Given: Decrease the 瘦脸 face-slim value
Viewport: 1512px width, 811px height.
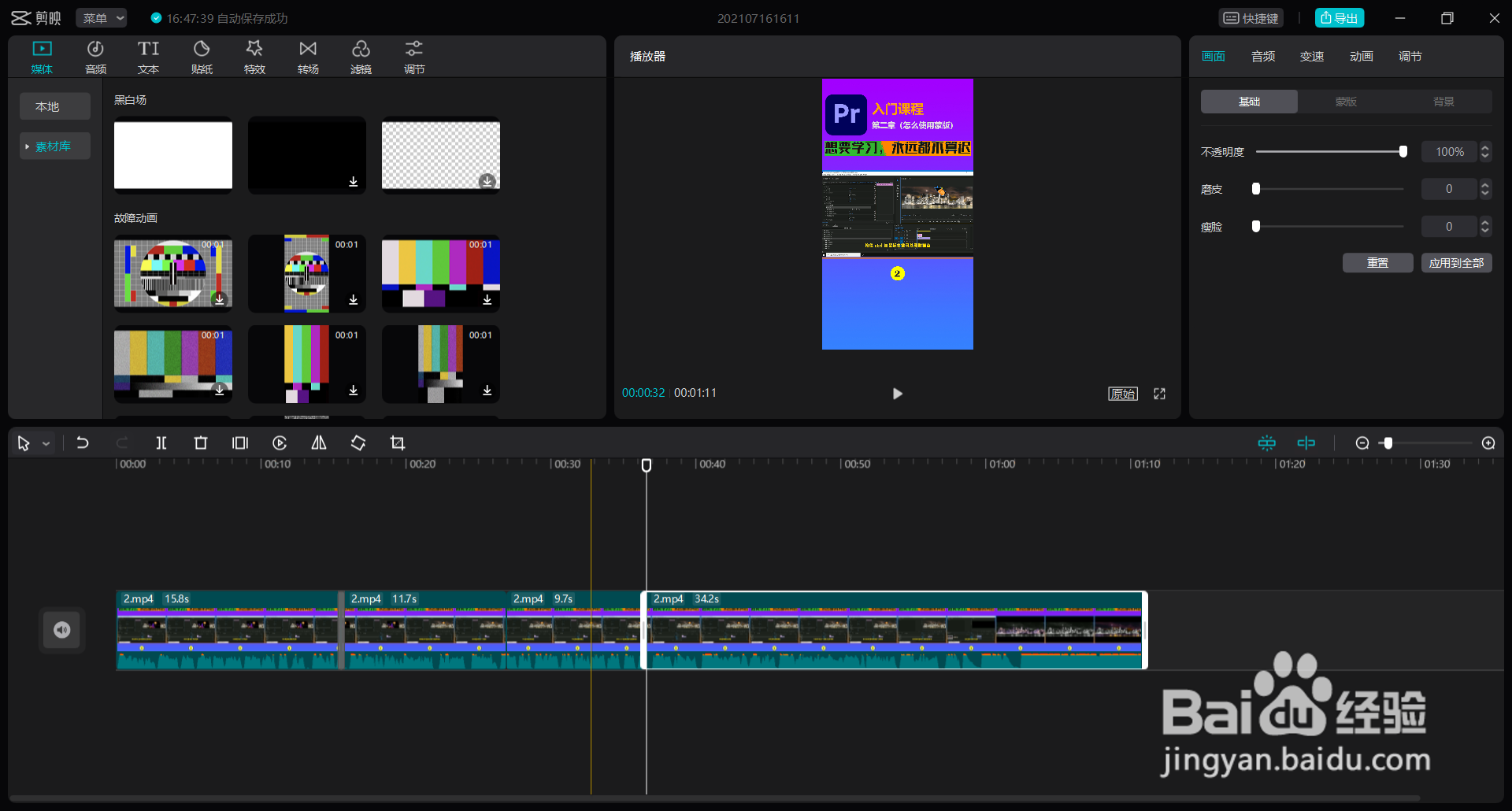Looking at the screenshot, I should click(1485, 231).
